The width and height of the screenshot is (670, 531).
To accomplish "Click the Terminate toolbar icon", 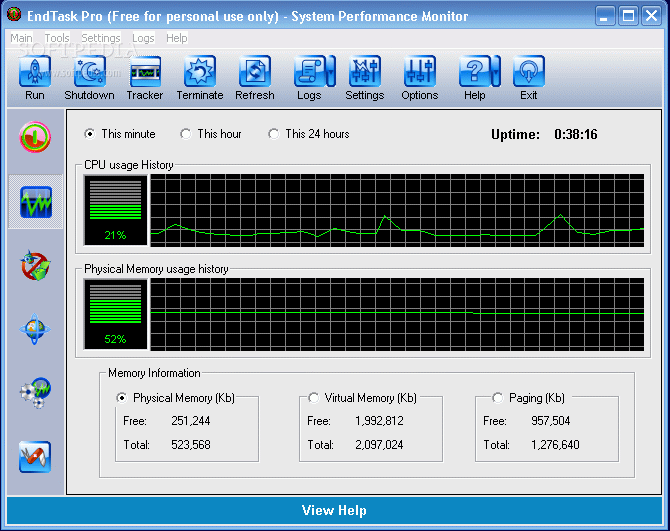I will click(200, 71).
